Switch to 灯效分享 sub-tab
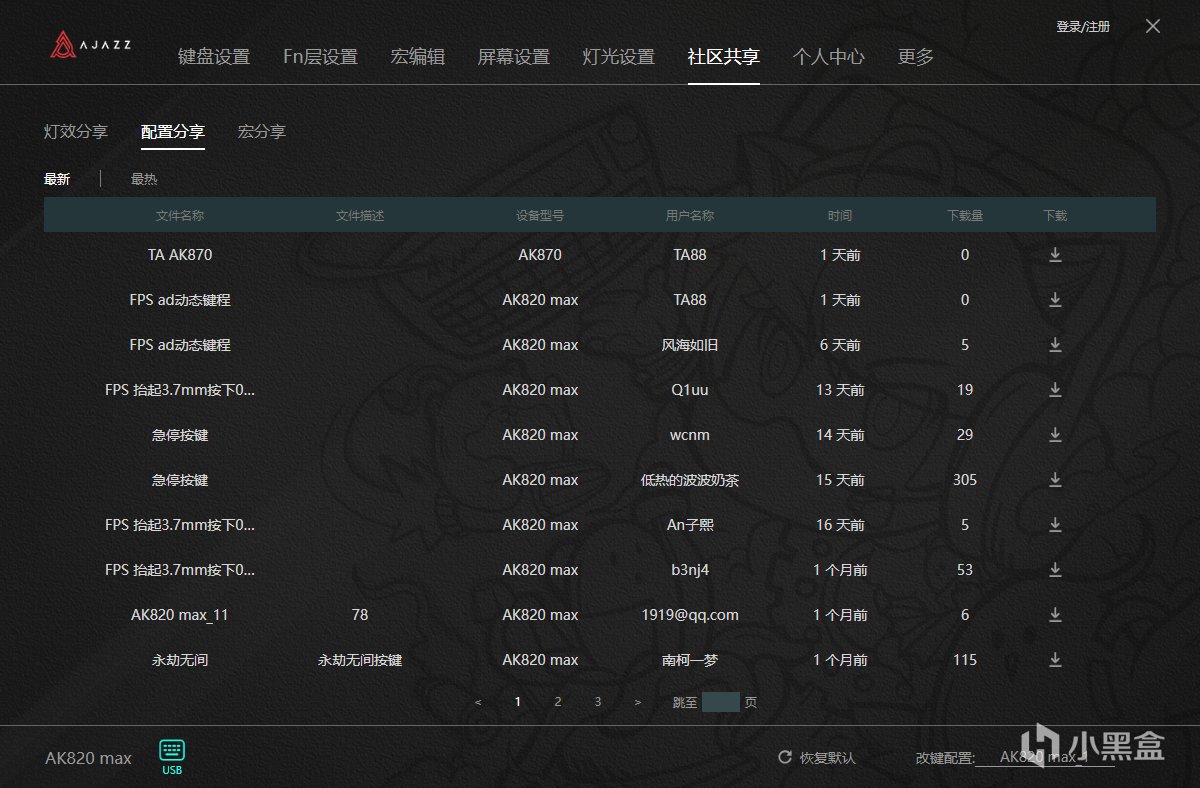Image resolution: width=1200 pixels, height=788 pixels. point(76,131)
